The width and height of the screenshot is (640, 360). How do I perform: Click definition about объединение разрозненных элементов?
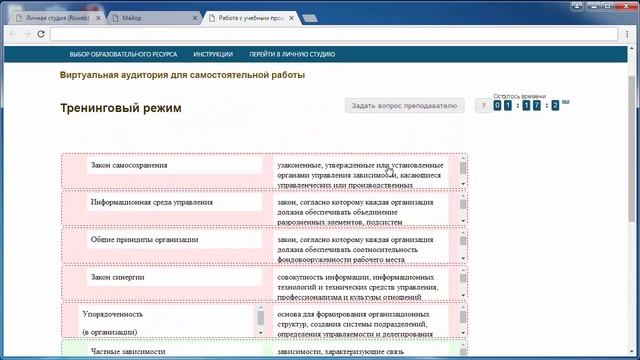(361, 210)
